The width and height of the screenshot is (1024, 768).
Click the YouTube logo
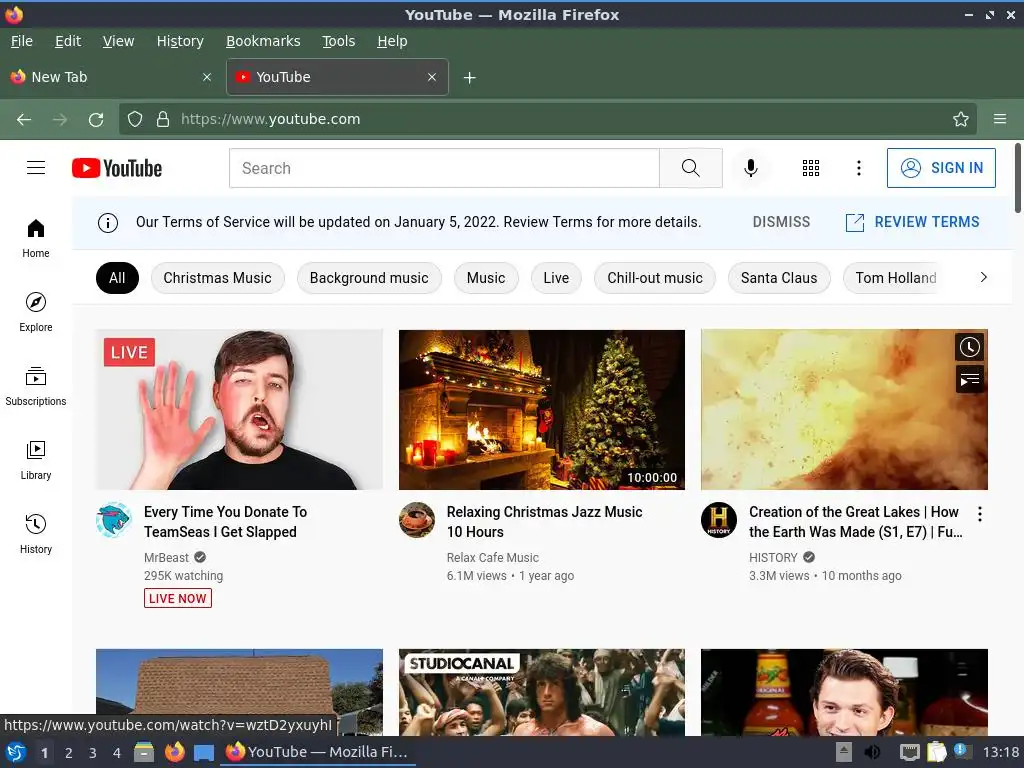(117, 168)
